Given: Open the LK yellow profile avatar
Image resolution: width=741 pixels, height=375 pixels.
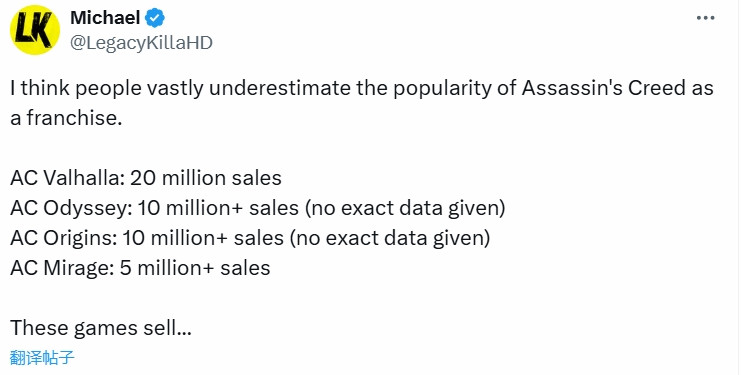Looking at the screenshot, I should click(35, 30).
